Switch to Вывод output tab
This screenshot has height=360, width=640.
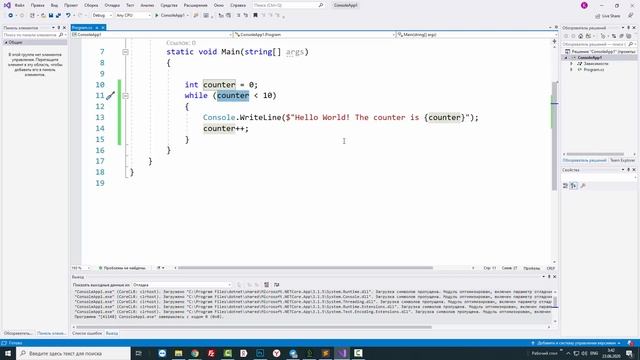click(x=111, y=333)
